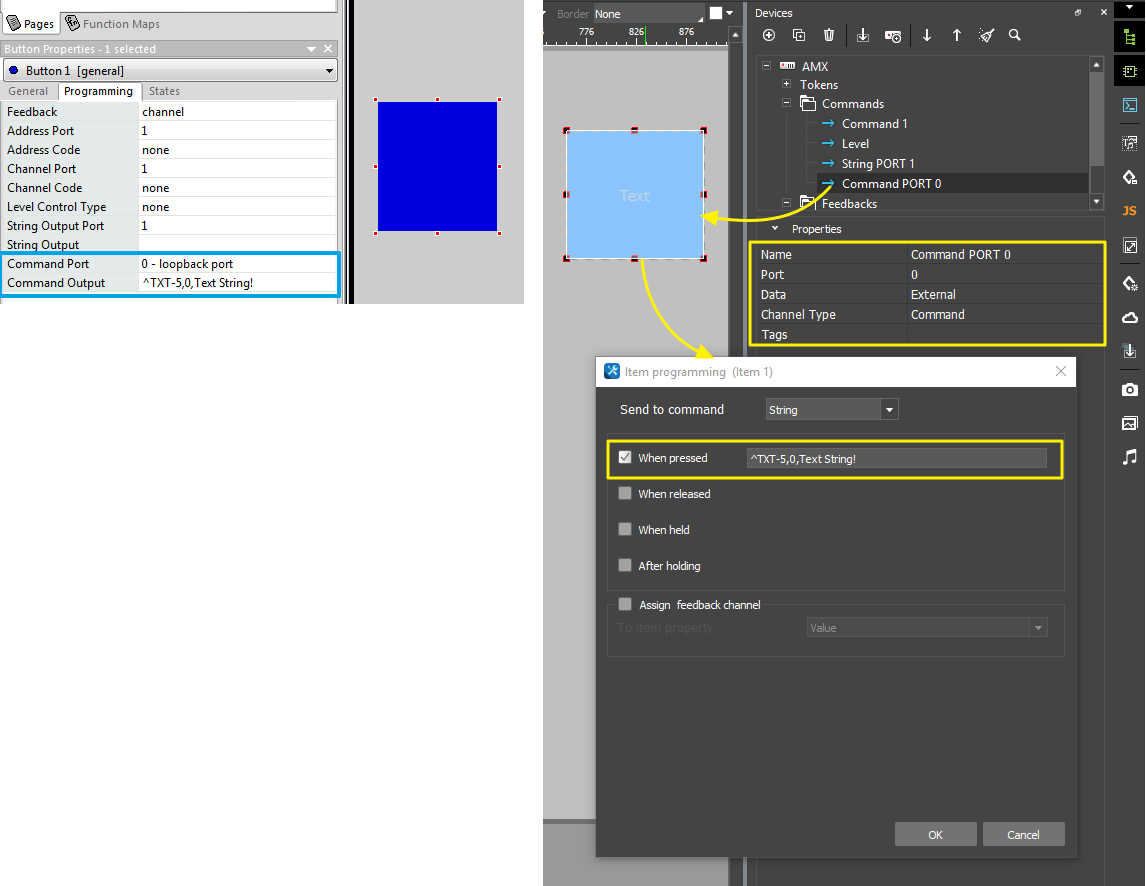
Task: Open the JS script panel icon
Action: pyautogui.click(x=1129, y=211)
